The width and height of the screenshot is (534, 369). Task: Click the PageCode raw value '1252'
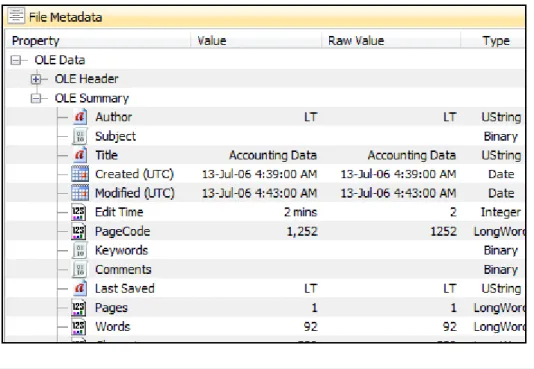coord(443,231)
